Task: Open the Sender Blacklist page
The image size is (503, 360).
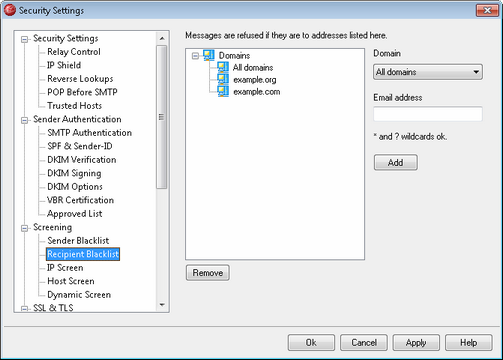Action: click(x=78, y=241)
